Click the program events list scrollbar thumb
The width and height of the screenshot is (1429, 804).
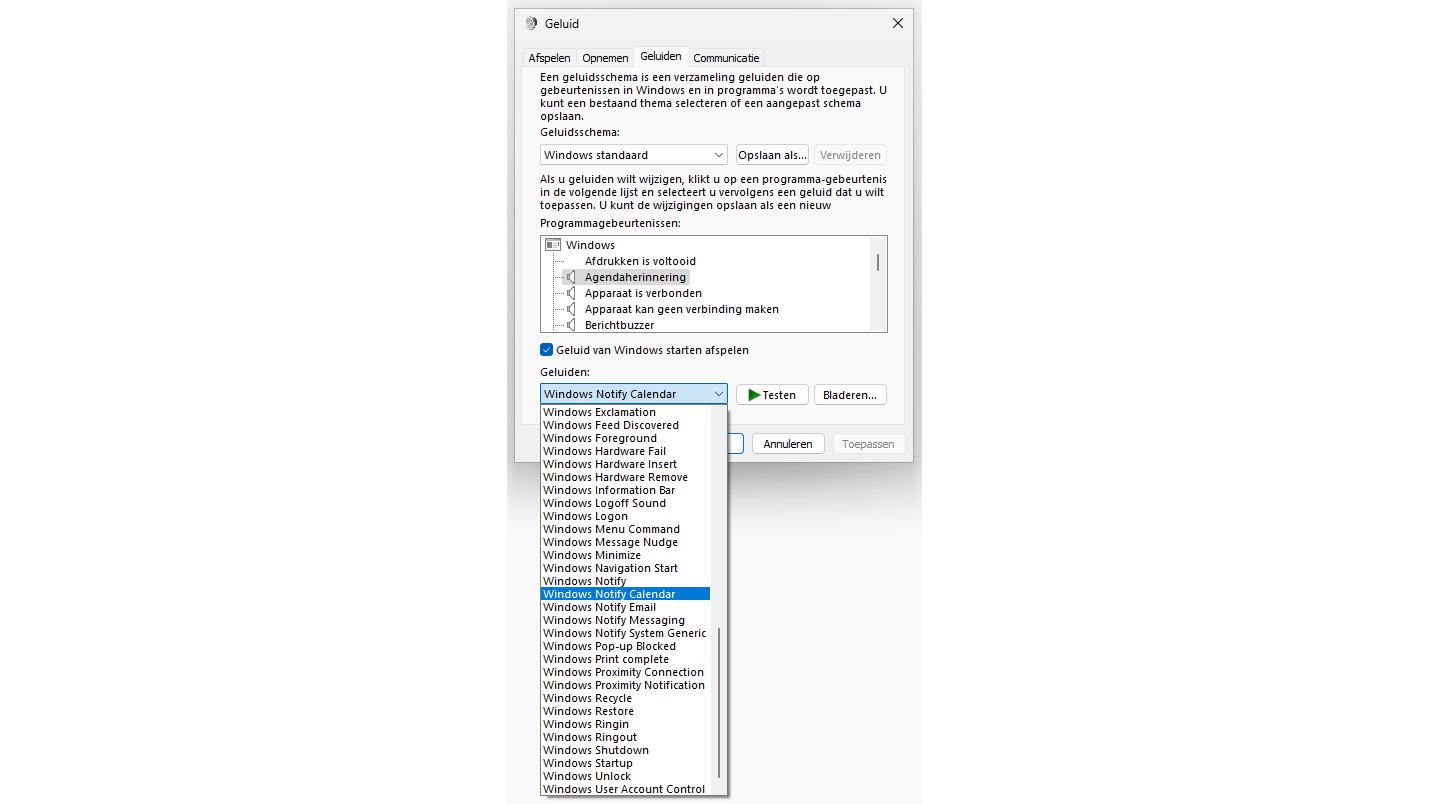click(x=878, y=262)
